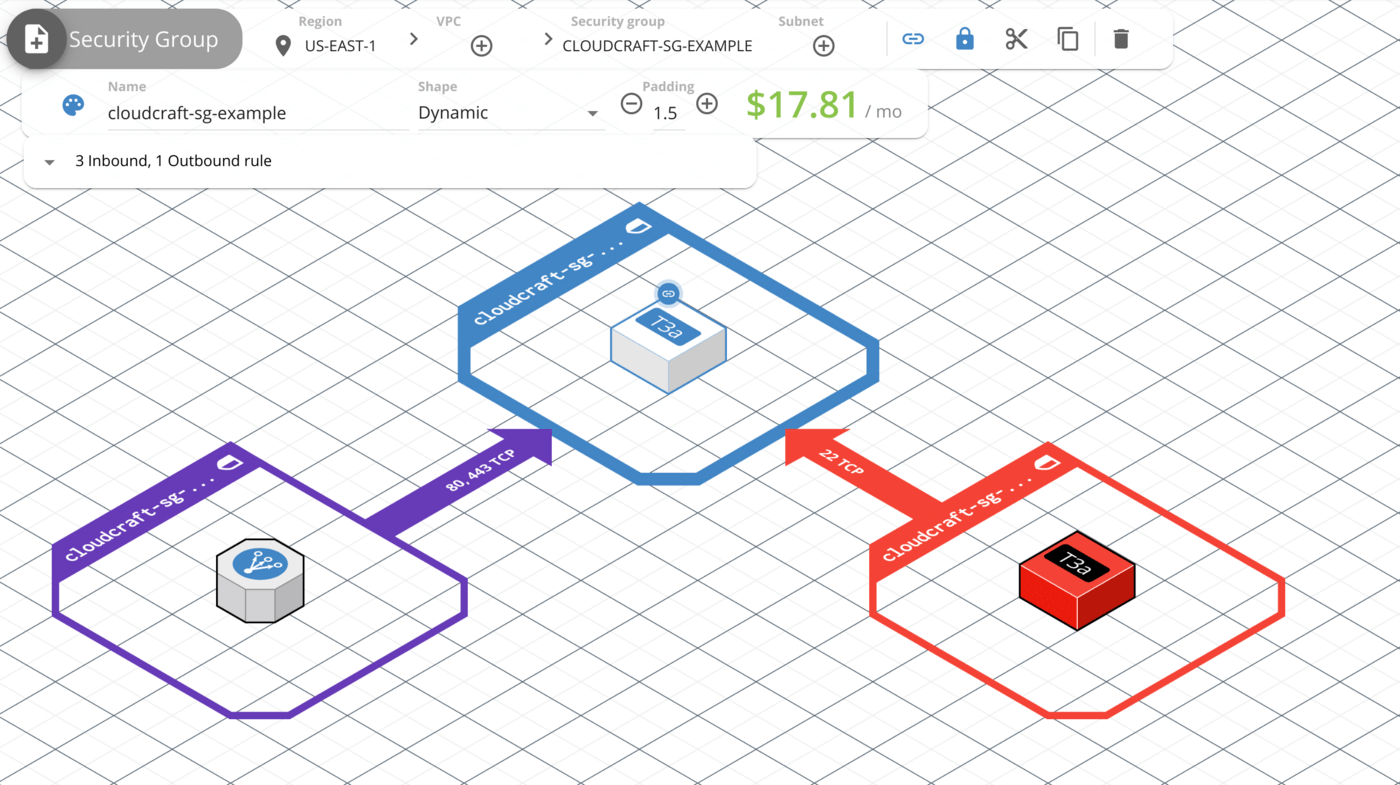Open the Shape dropdown showing Dynamic
1400x785 pixels.
[510, 113]
